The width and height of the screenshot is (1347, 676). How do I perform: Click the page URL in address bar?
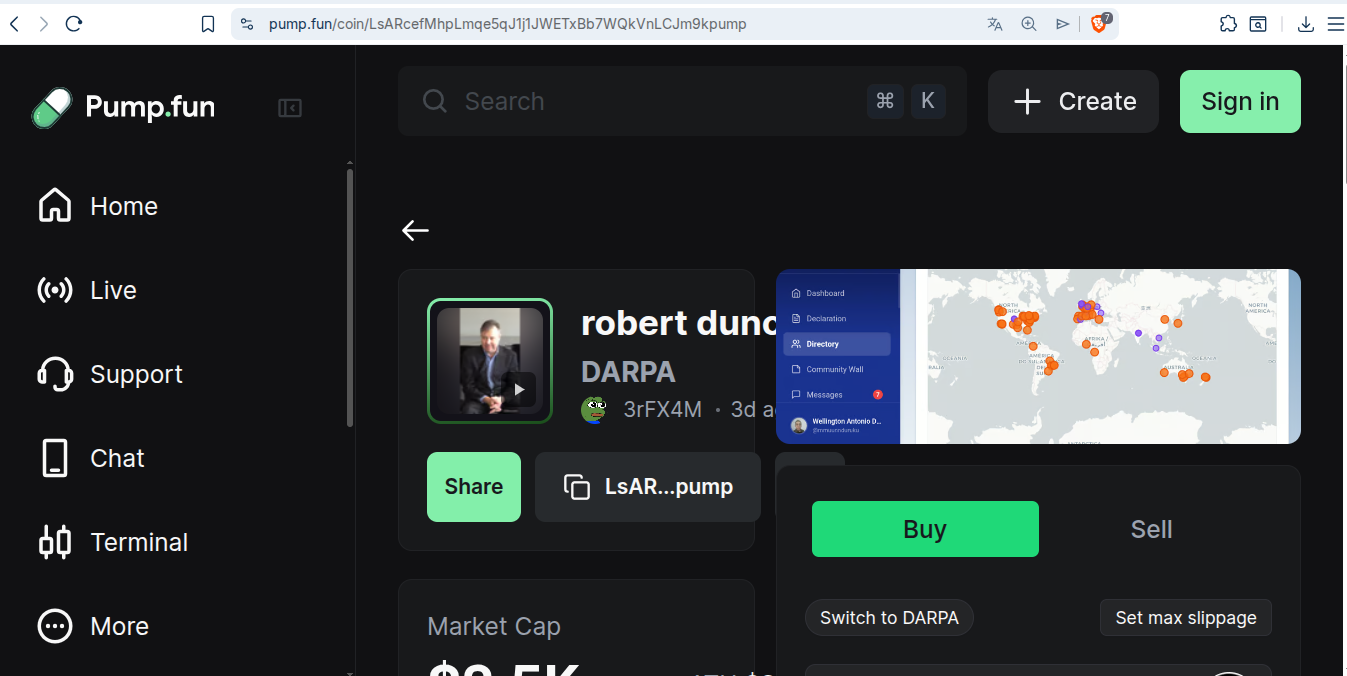(x=507, y=24)
